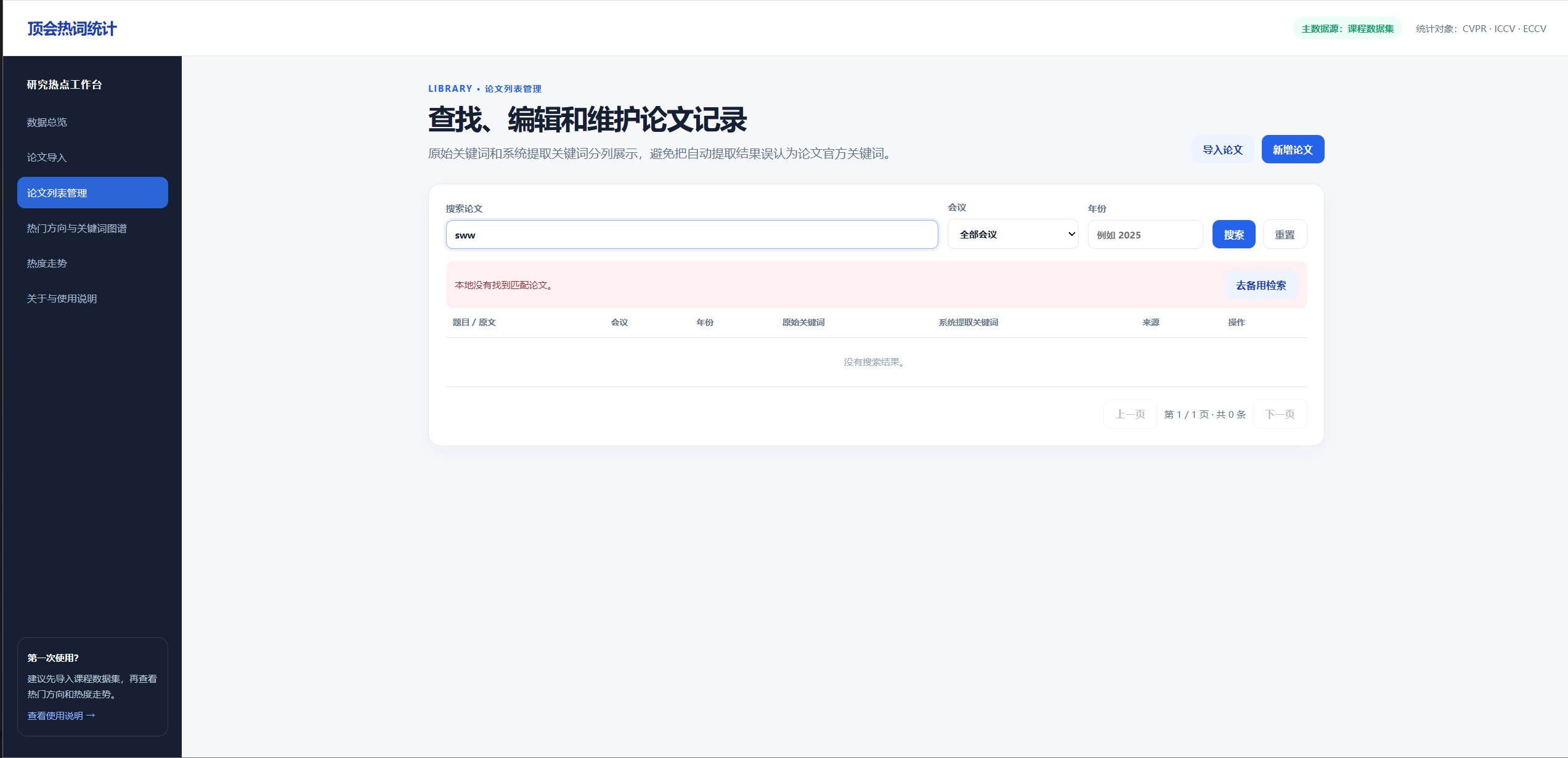Go to 数据总览 in sidebar

coord(92,122)
